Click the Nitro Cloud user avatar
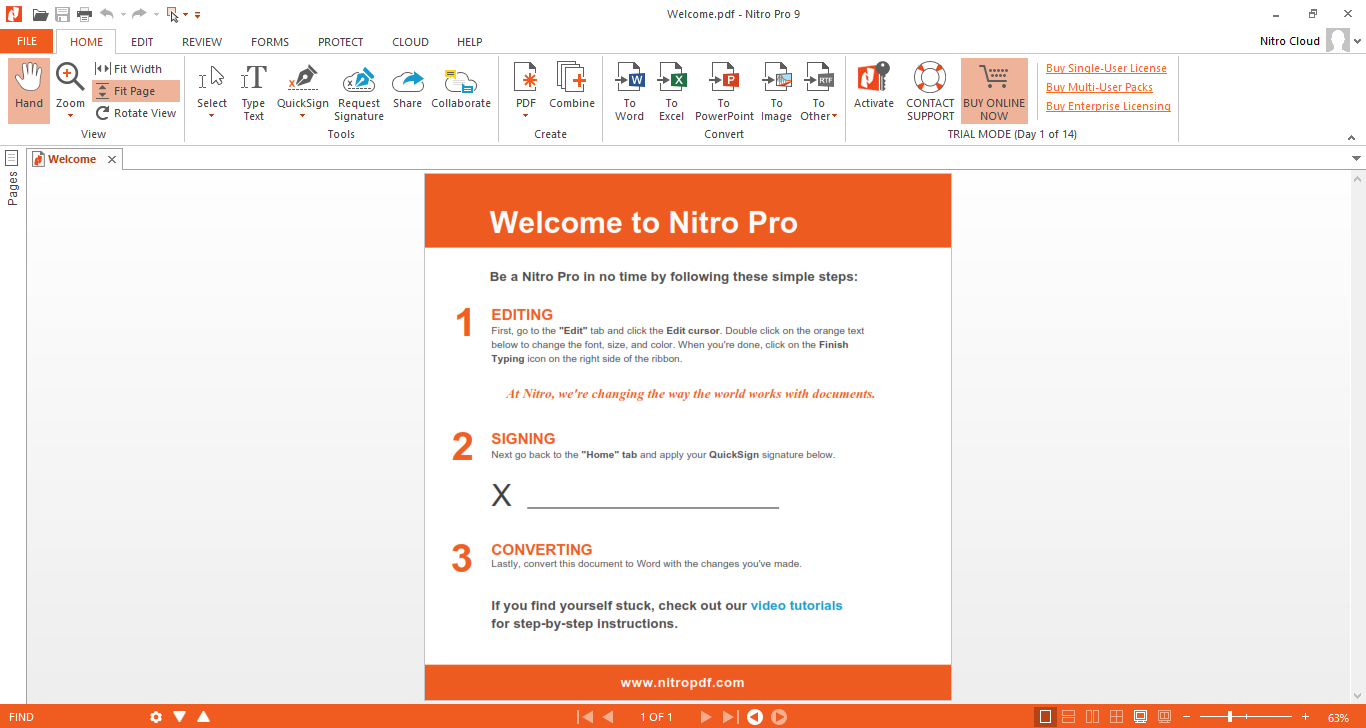 click(1337, 41)
